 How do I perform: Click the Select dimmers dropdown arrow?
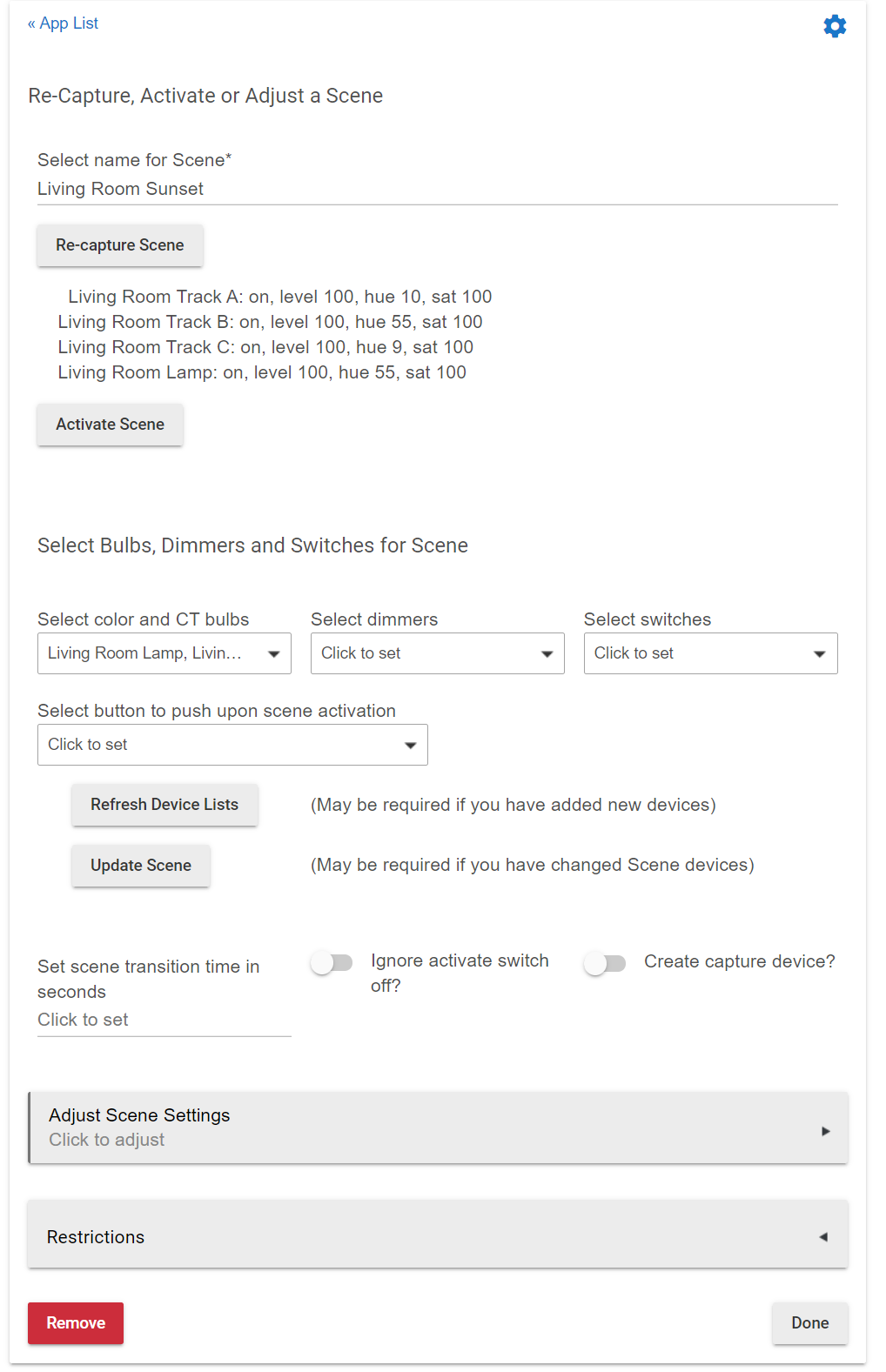click(x=547, y=654)
